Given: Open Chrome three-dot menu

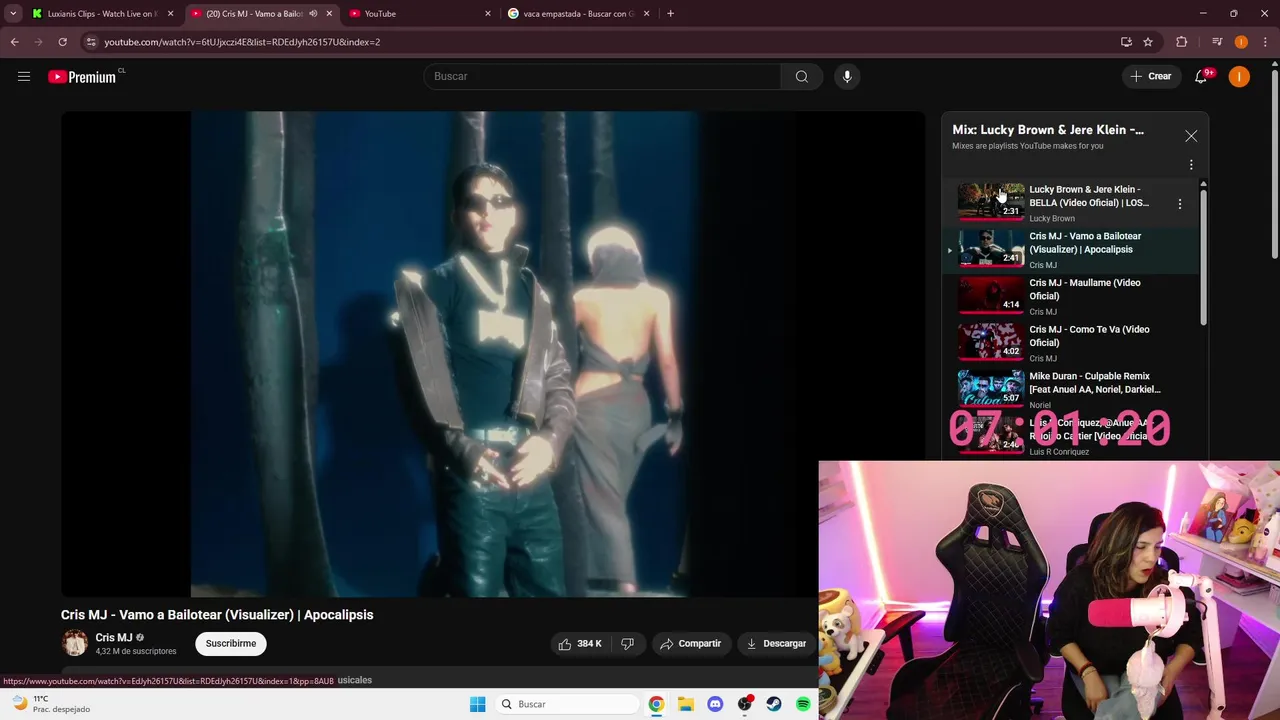Looking at the screenshot, I should (1266, 42).
